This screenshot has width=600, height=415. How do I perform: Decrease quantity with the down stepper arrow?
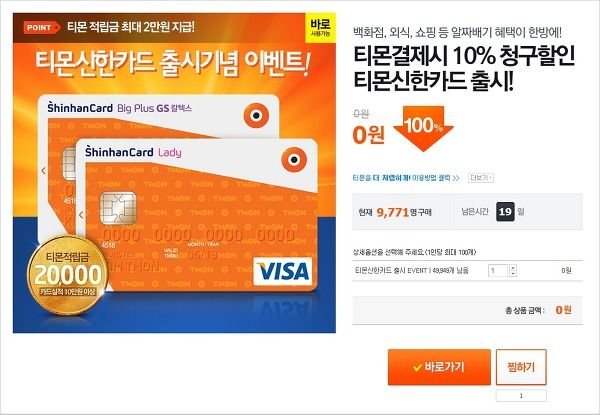click(513, 273)
